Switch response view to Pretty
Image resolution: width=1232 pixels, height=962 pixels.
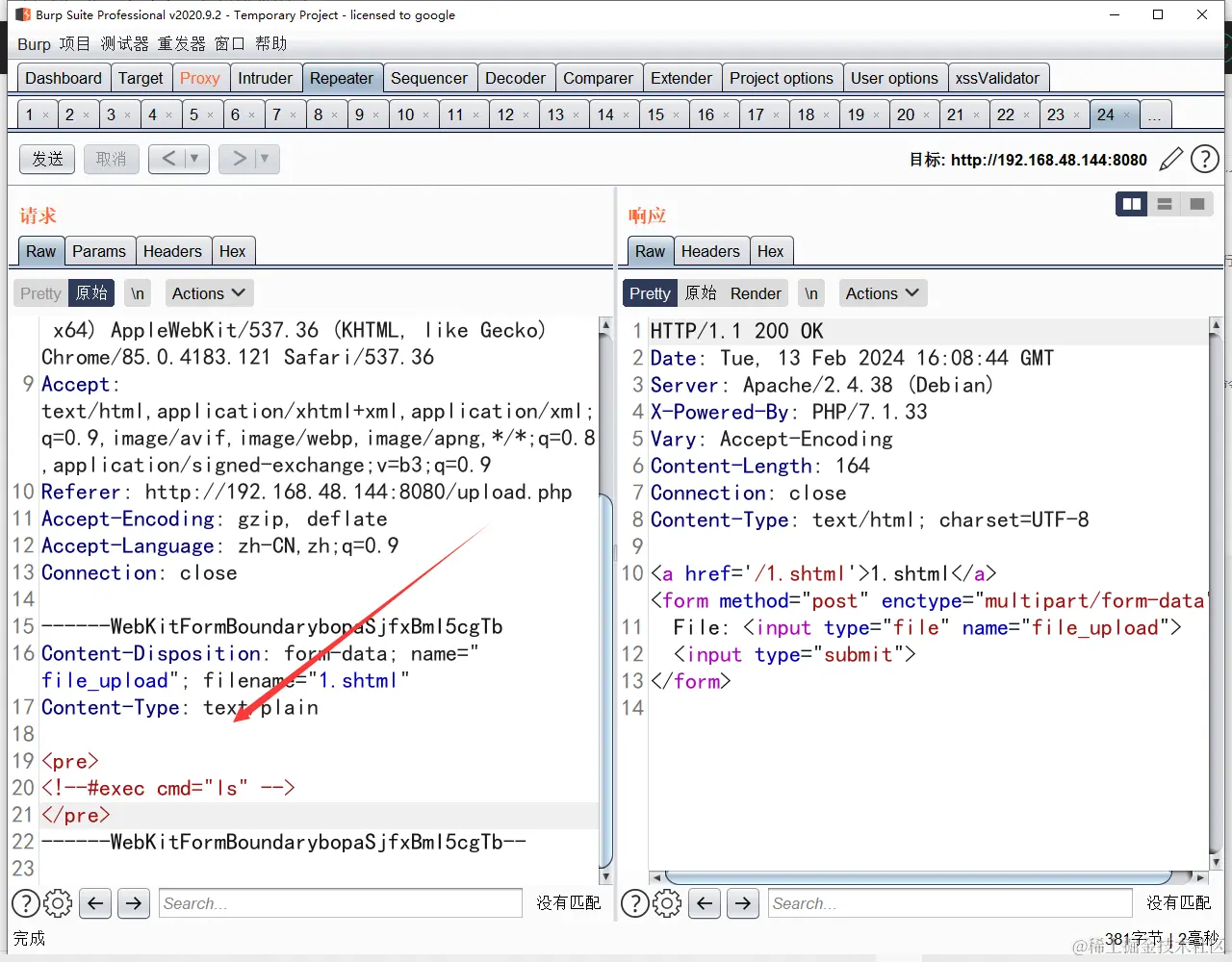(650, 293)
